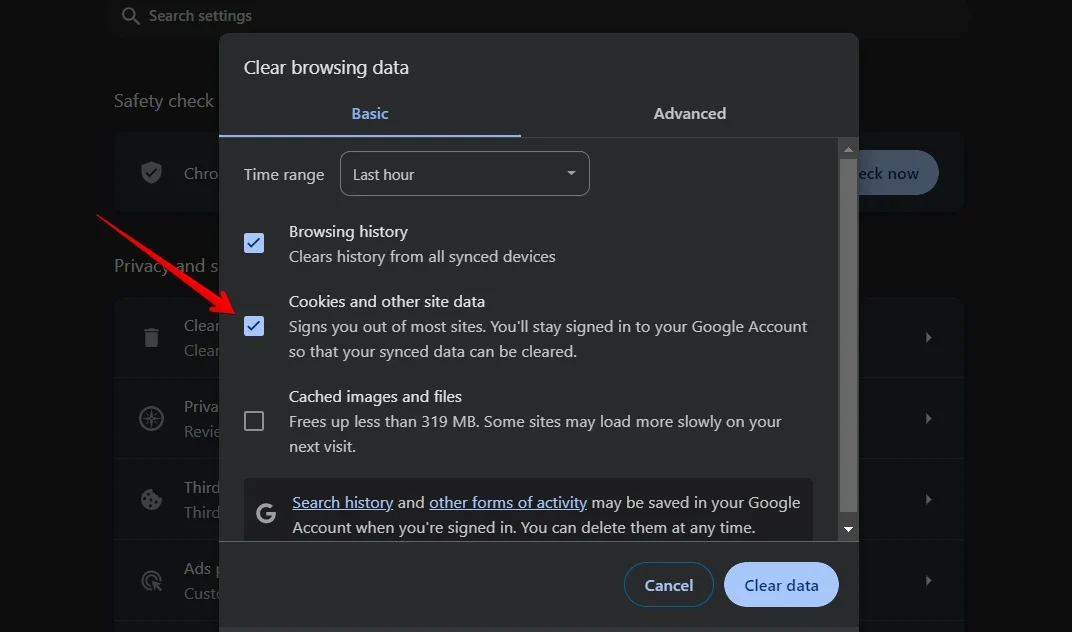This screenshot has width=1072, height=632.
Task: Click the Google G logo icon
Action: click(x=266, y=513)
